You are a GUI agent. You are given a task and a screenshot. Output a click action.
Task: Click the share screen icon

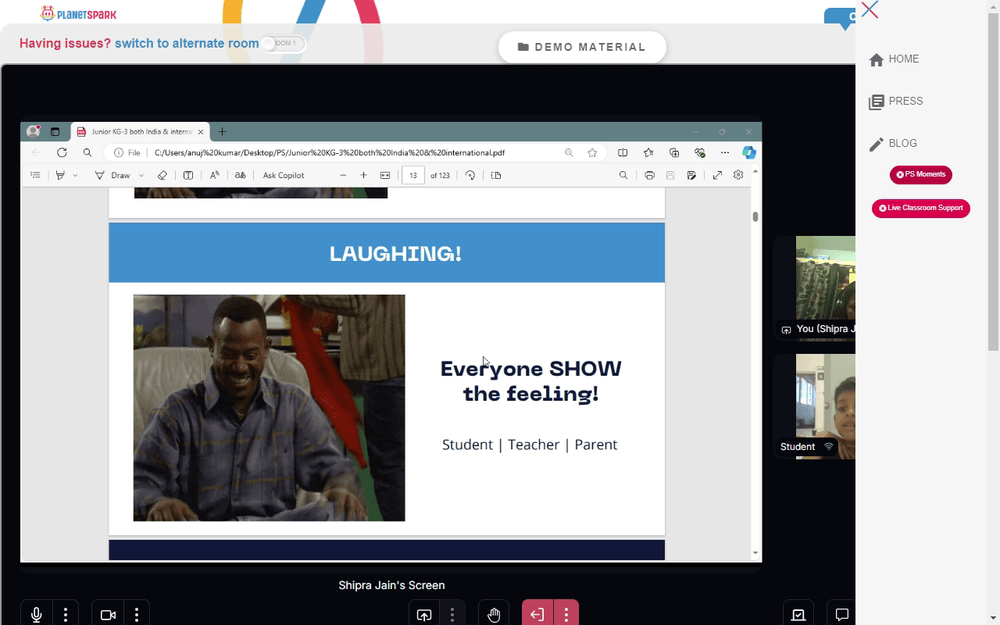coord(424,614)
